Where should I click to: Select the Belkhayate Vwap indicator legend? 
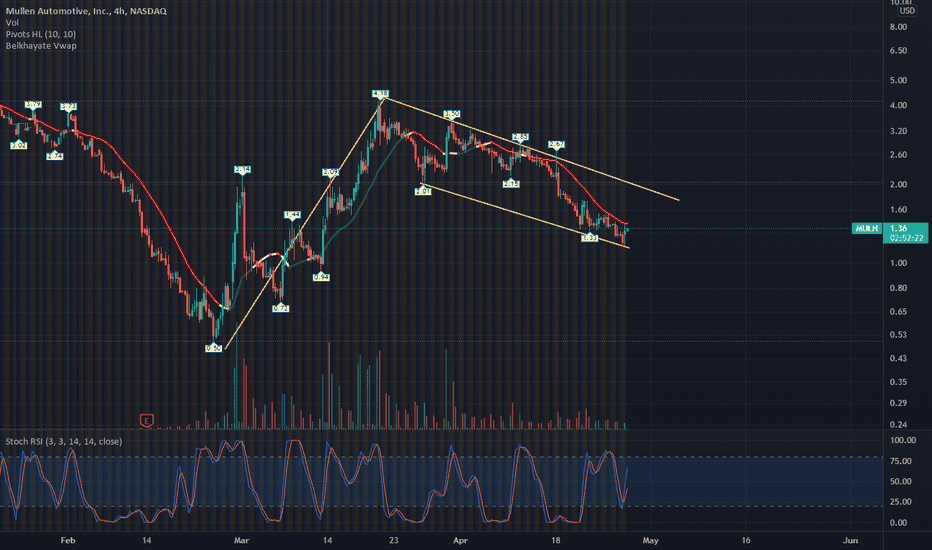[x=41, y=45]
